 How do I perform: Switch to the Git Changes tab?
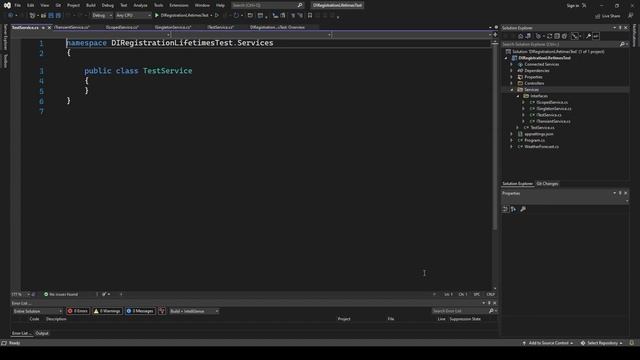[547, 184]
